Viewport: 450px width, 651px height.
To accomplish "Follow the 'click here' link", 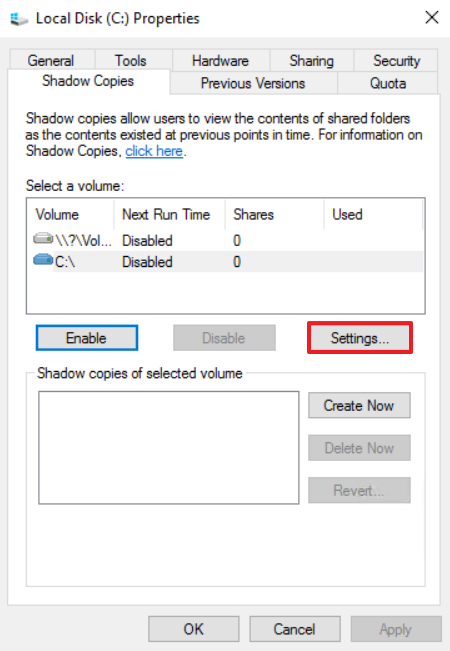I will pyautogui.click(x=154, y=151).
